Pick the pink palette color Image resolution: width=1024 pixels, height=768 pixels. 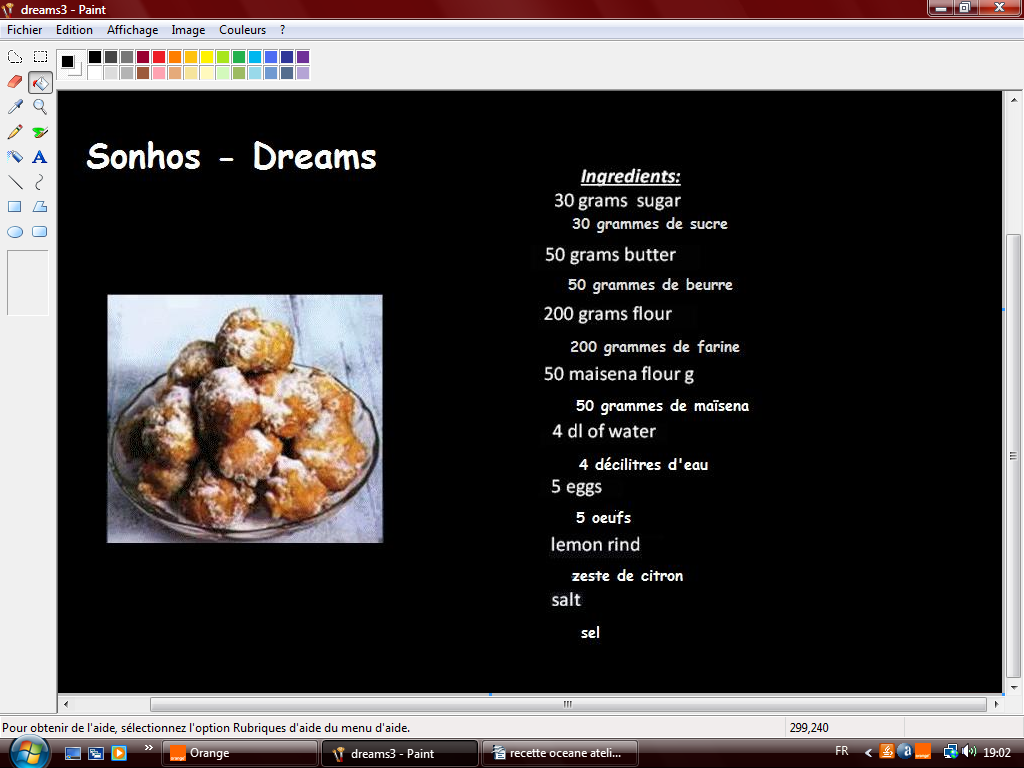(159, 72)
